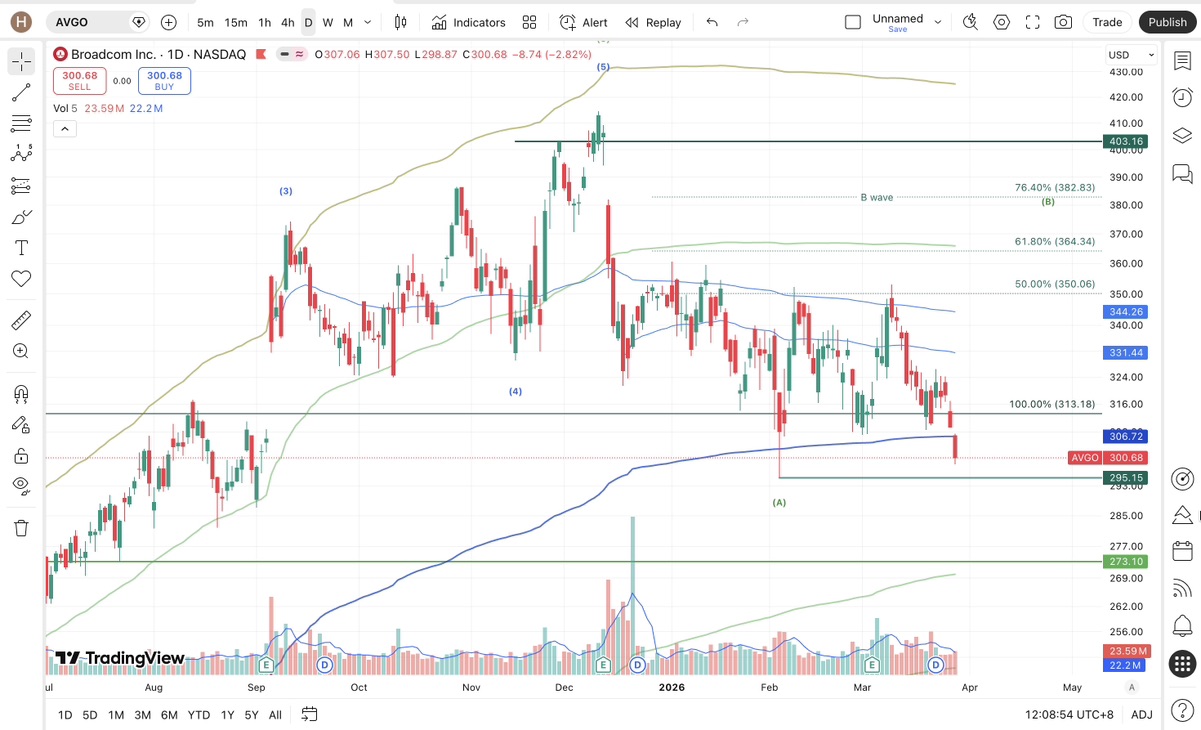Screen dimensions: 1201x730
Task: Take a chart snapshot with camera icon
Action: click(1063, 22)
